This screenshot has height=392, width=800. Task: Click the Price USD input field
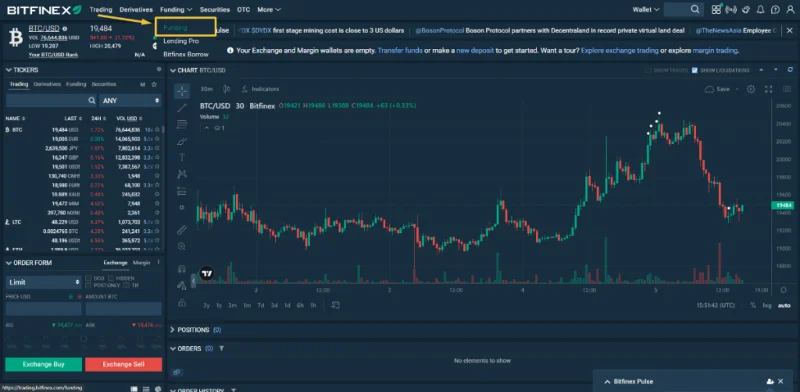(x=43, y=308)
